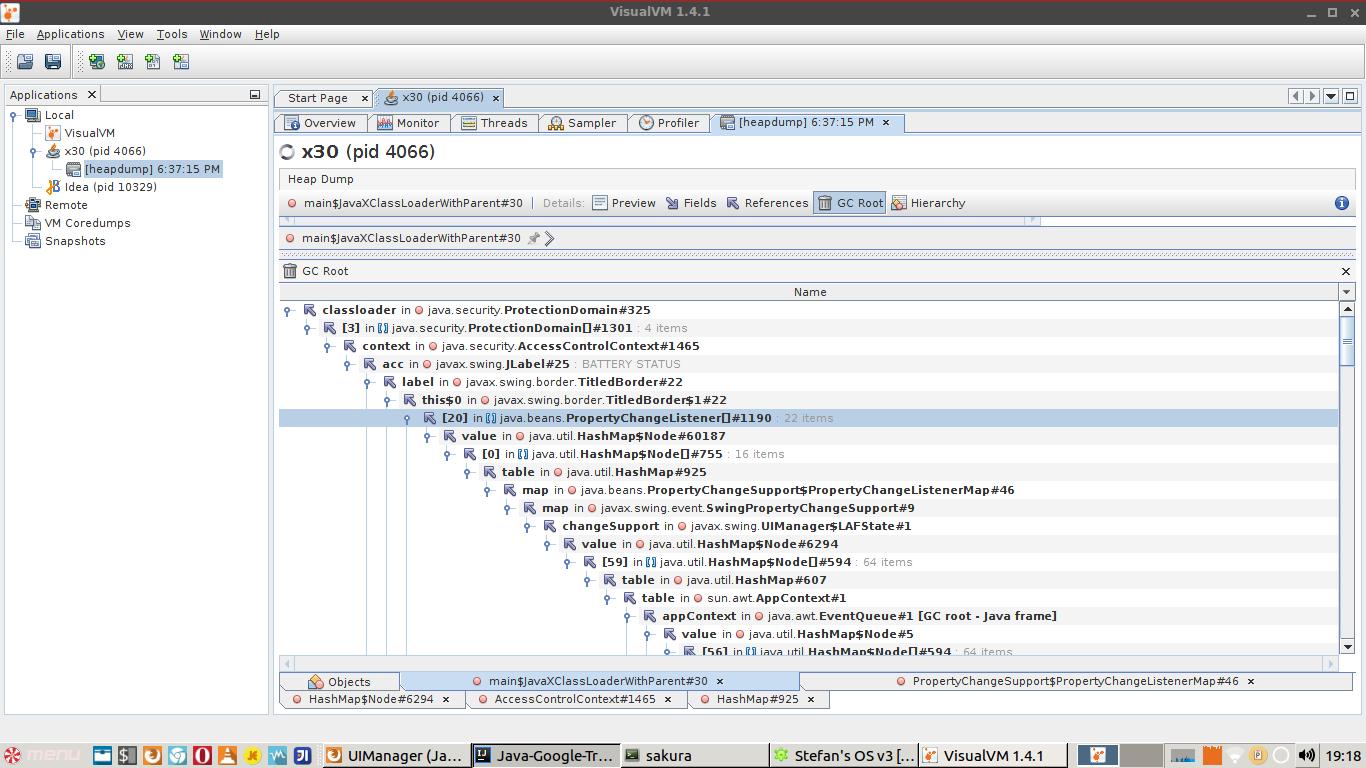The height and width of the screenshot is (768, 1366).
Task: Select the HashMap#925 bottom tab
Action: point(756,700)
